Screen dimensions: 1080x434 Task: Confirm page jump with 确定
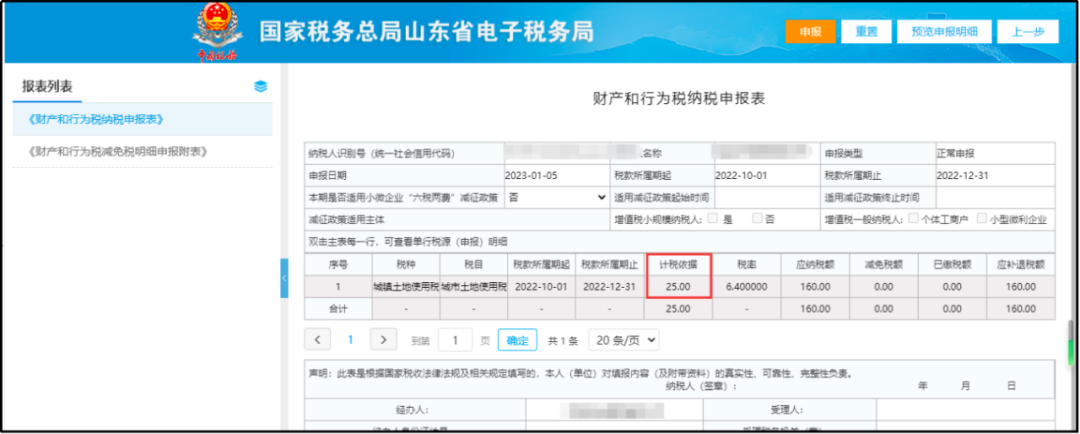517,340
